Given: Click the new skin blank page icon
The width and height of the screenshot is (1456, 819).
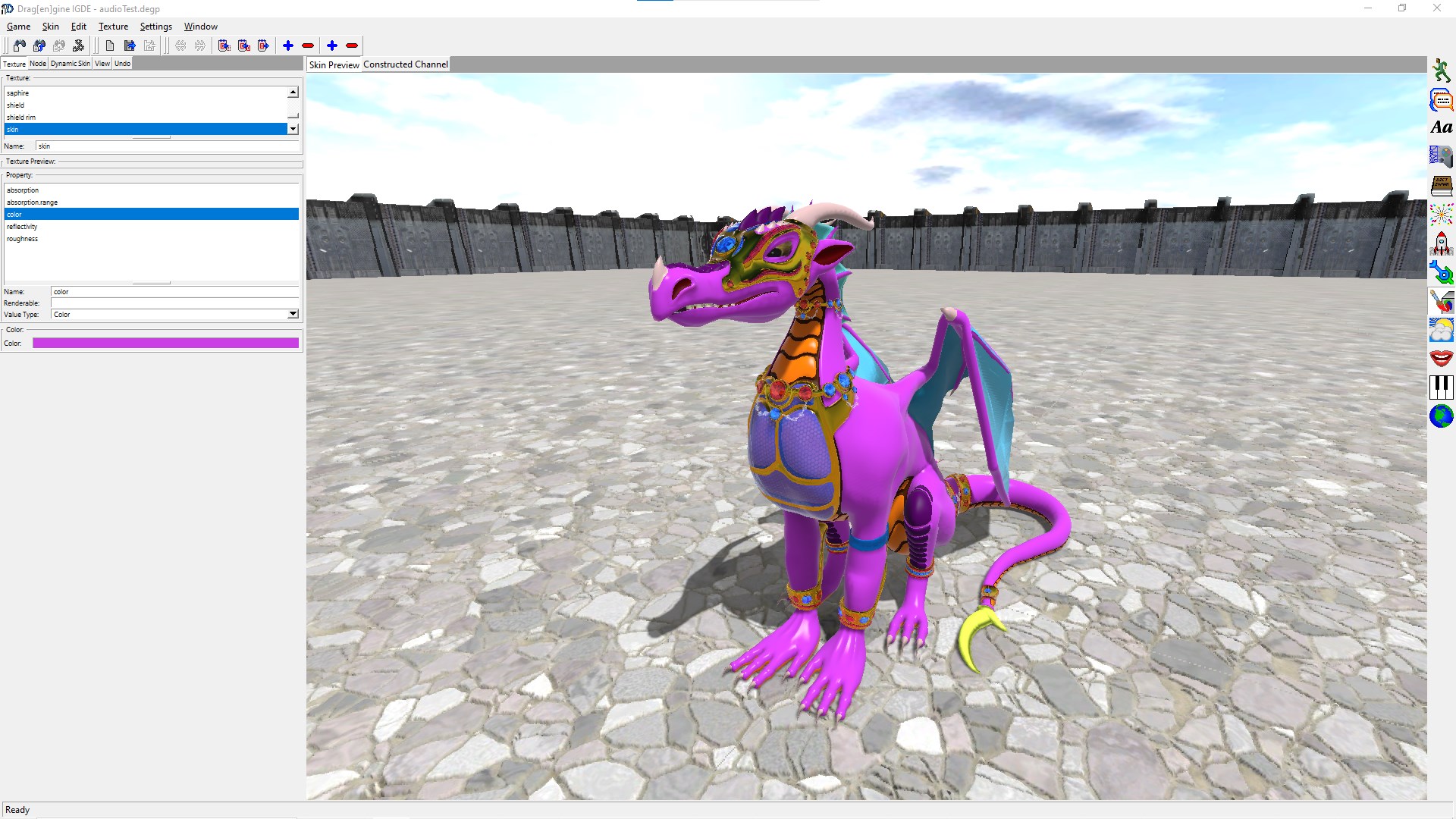Looking at the screenshot, I should pos(110,45).
